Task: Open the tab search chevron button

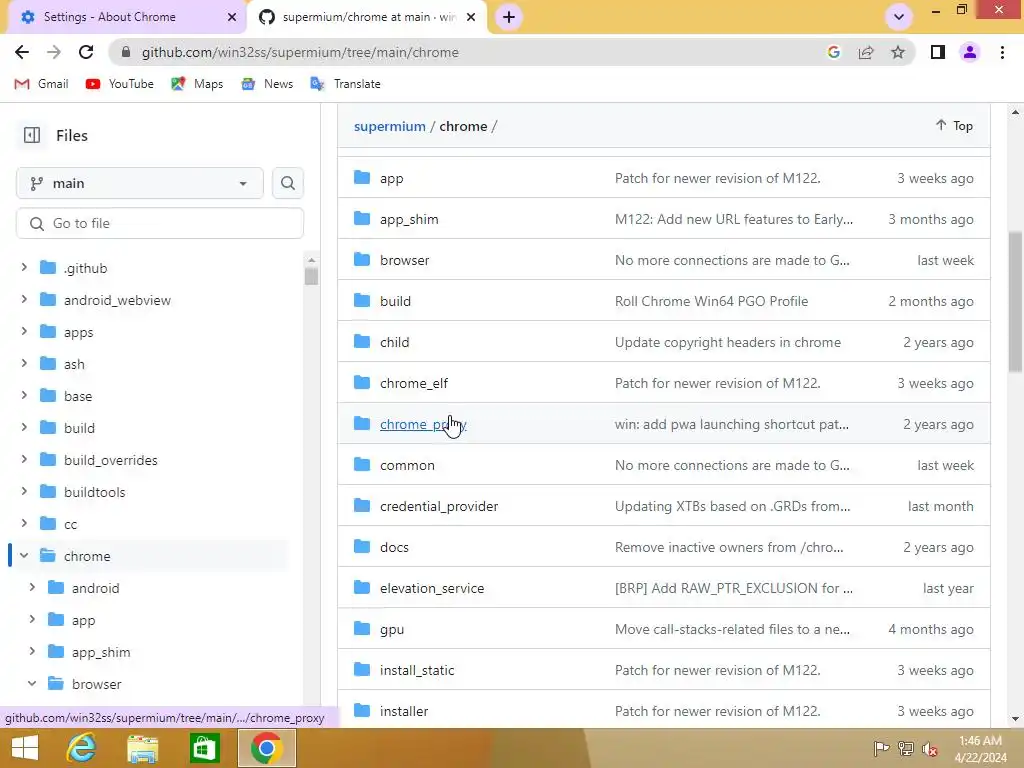Action: click(899, 17)
